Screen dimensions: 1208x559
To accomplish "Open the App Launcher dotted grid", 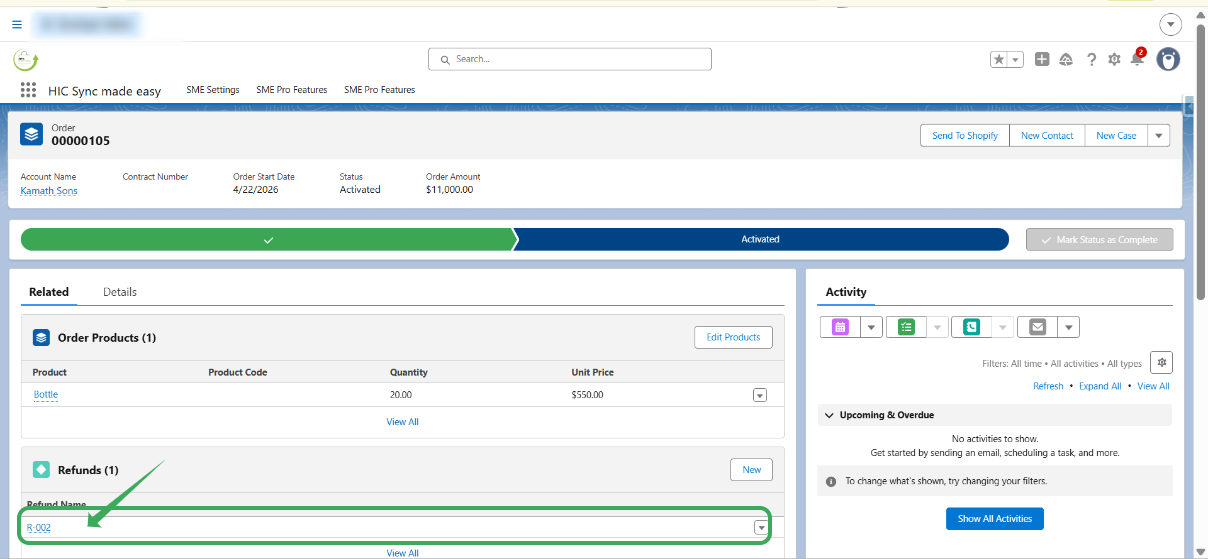I will coord(28,90).
